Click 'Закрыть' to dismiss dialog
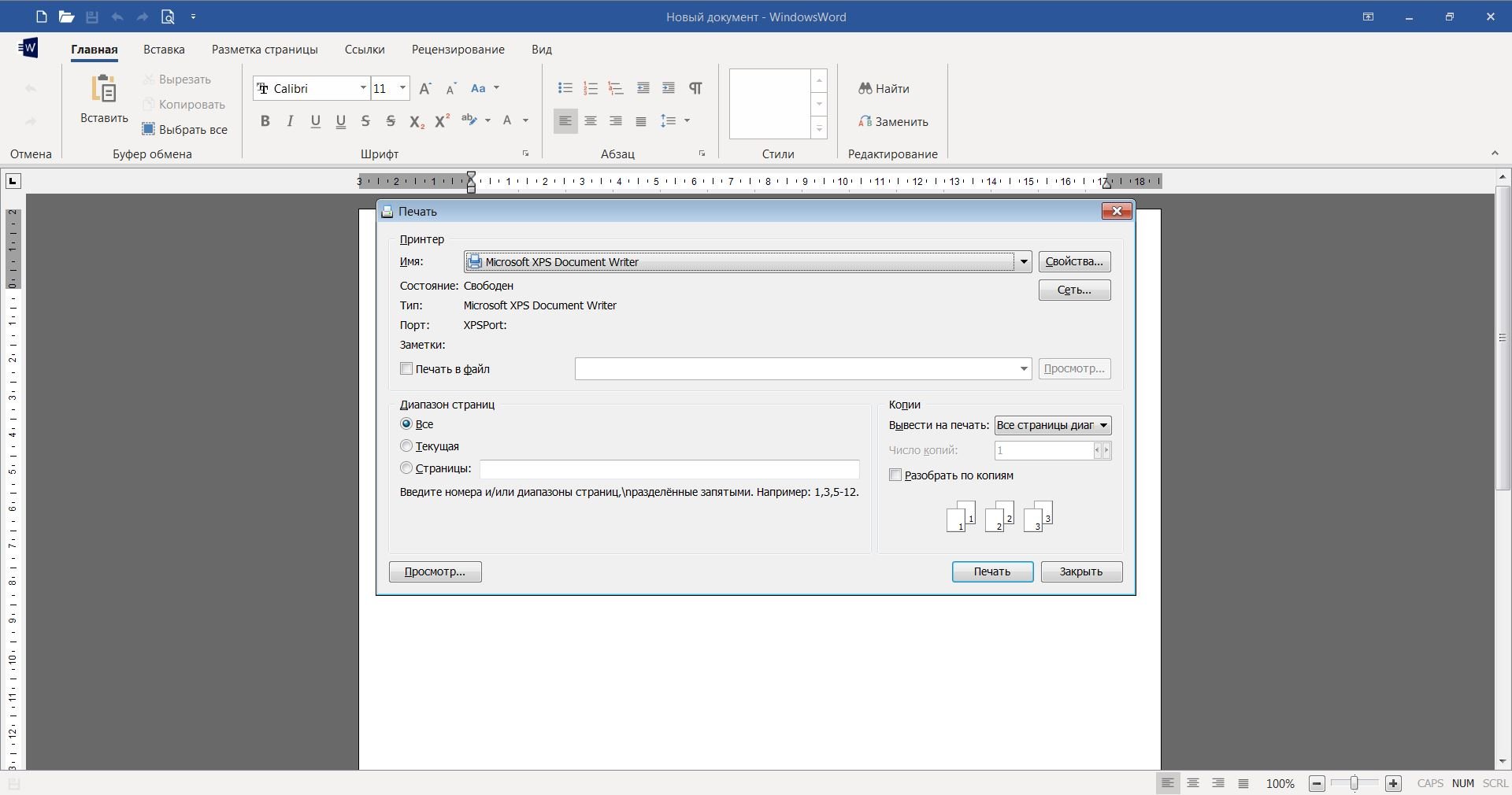 click(1081, 571)
